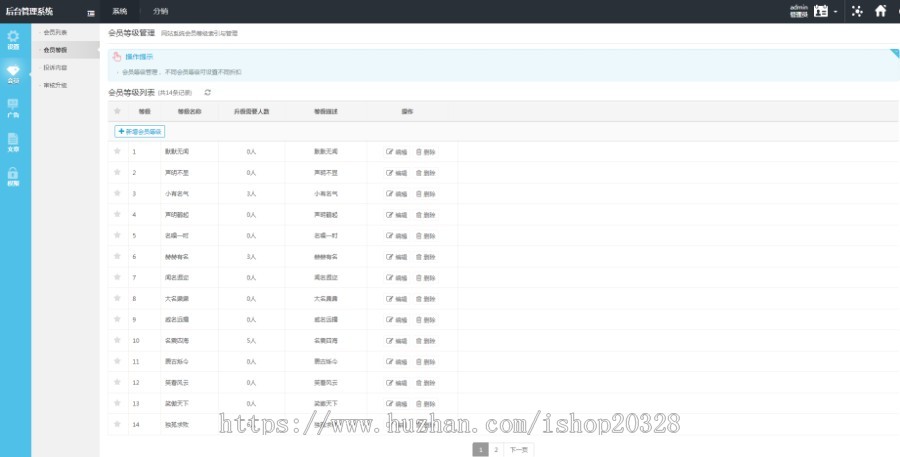The image size is (900, 457).
Task: Click level number 12 cell
Action: 136,383
